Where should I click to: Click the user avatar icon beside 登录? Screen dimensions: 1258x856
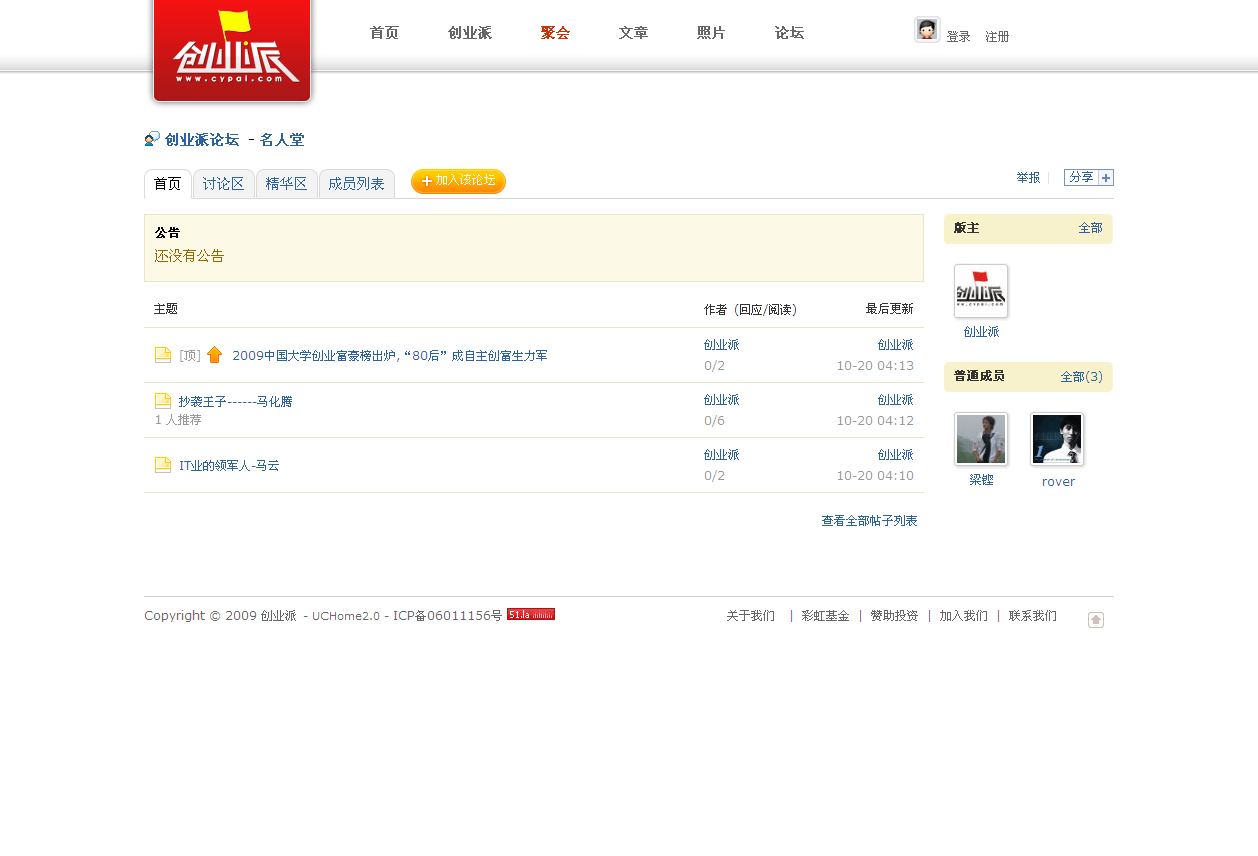927,30
